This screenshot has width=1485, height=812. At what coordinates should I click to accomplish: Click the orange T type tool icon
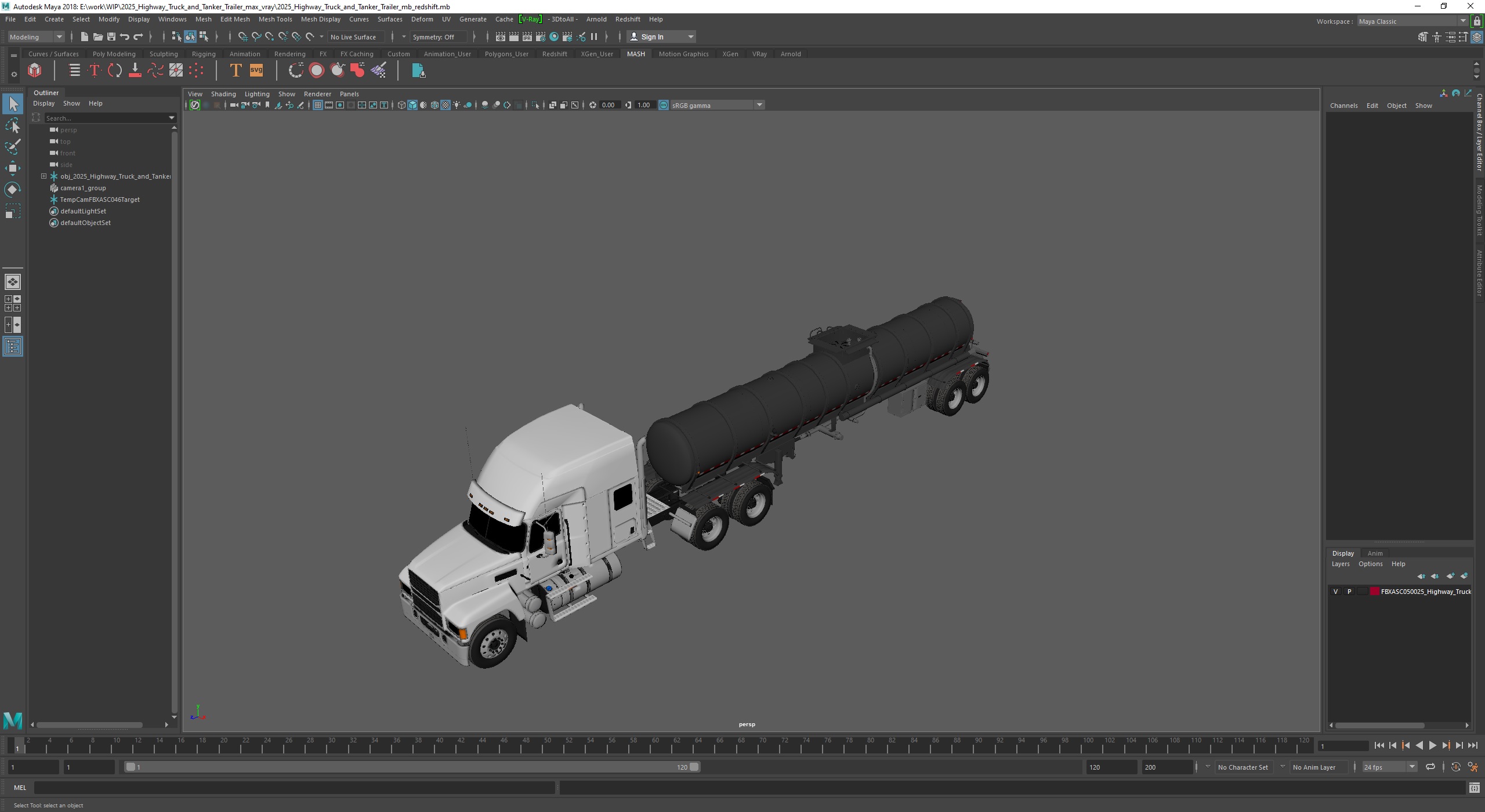click(235, 71)
